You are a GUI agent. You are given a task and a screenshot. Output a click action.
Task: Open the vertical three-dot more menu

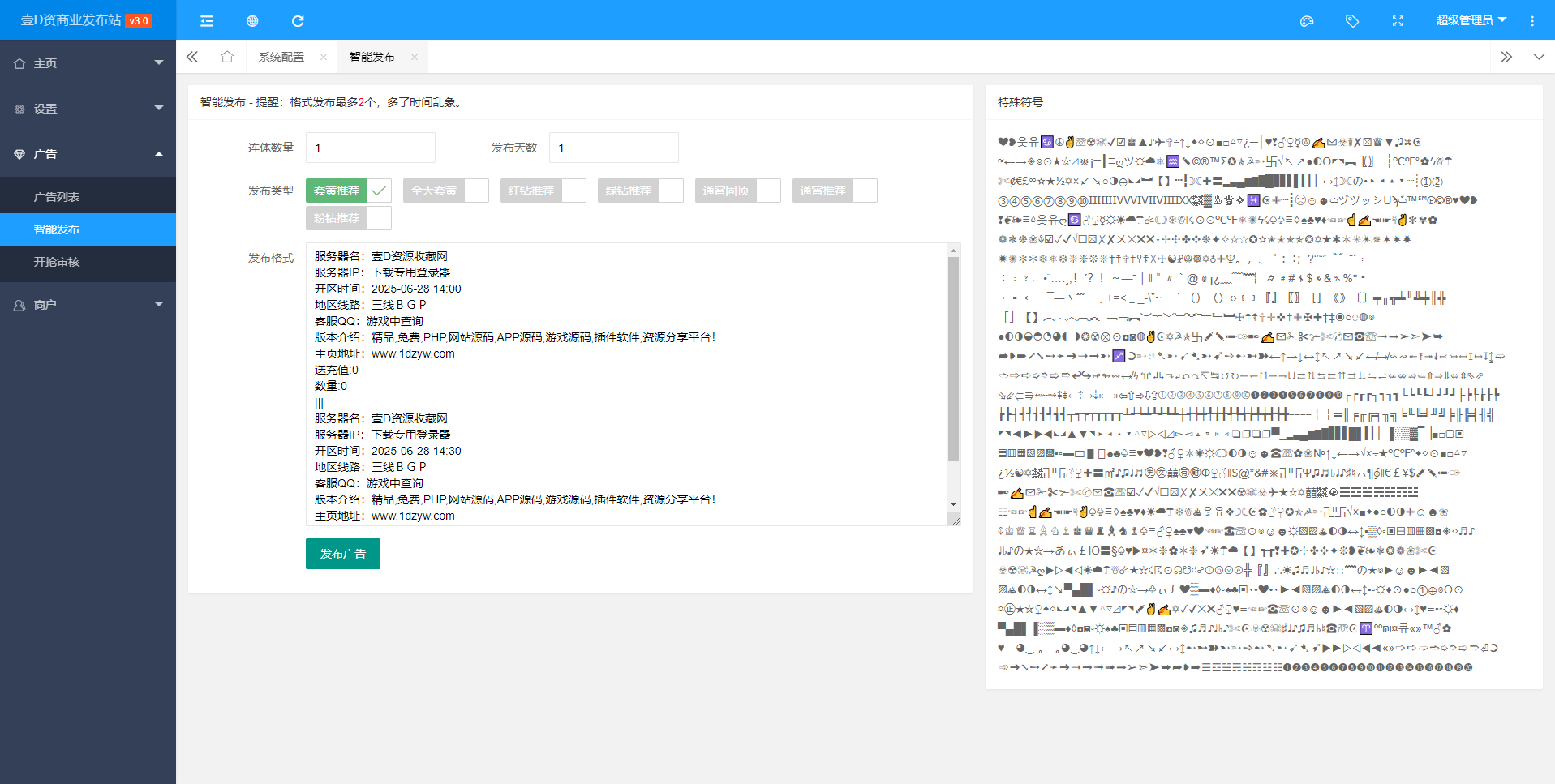1531,21
